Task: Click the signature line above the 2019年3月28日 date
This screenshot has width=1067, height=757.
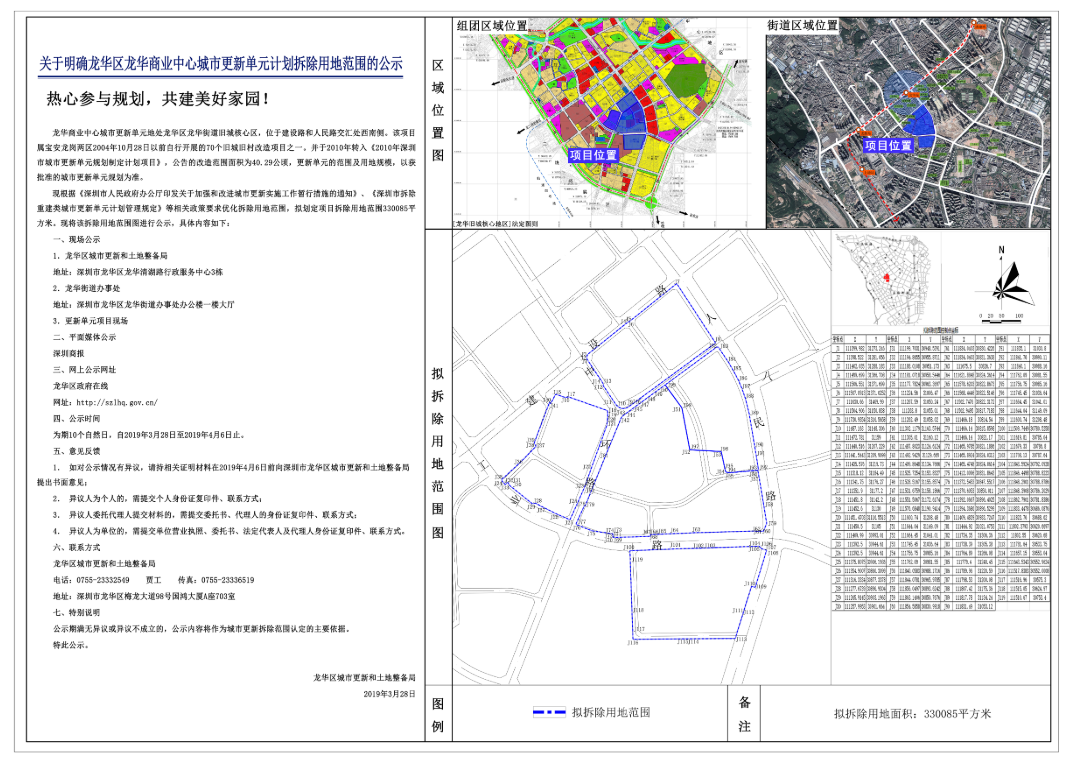Action: 364,678
